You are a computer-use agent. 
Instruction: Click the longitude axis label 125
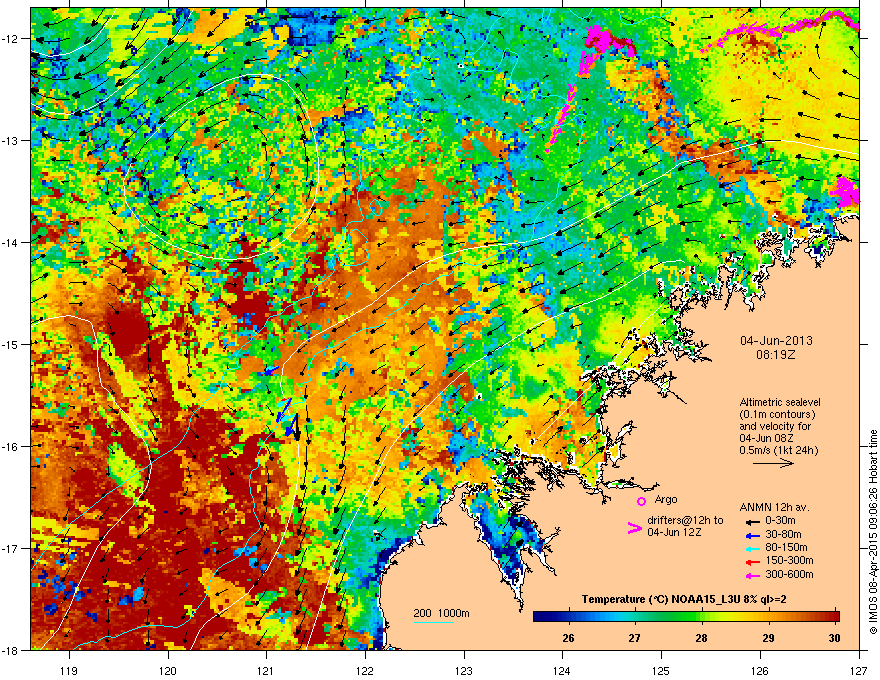click(661, 670)
